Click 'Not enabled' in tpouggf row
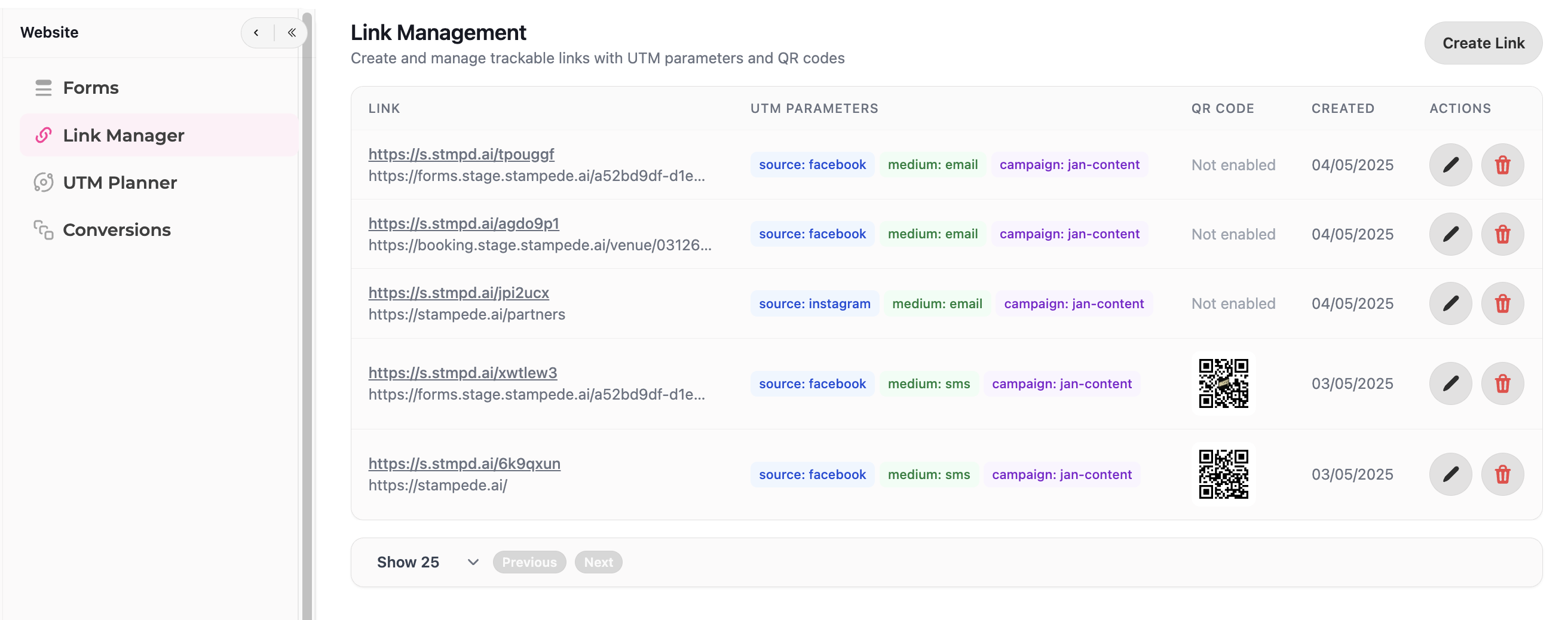 [1233, 165]
